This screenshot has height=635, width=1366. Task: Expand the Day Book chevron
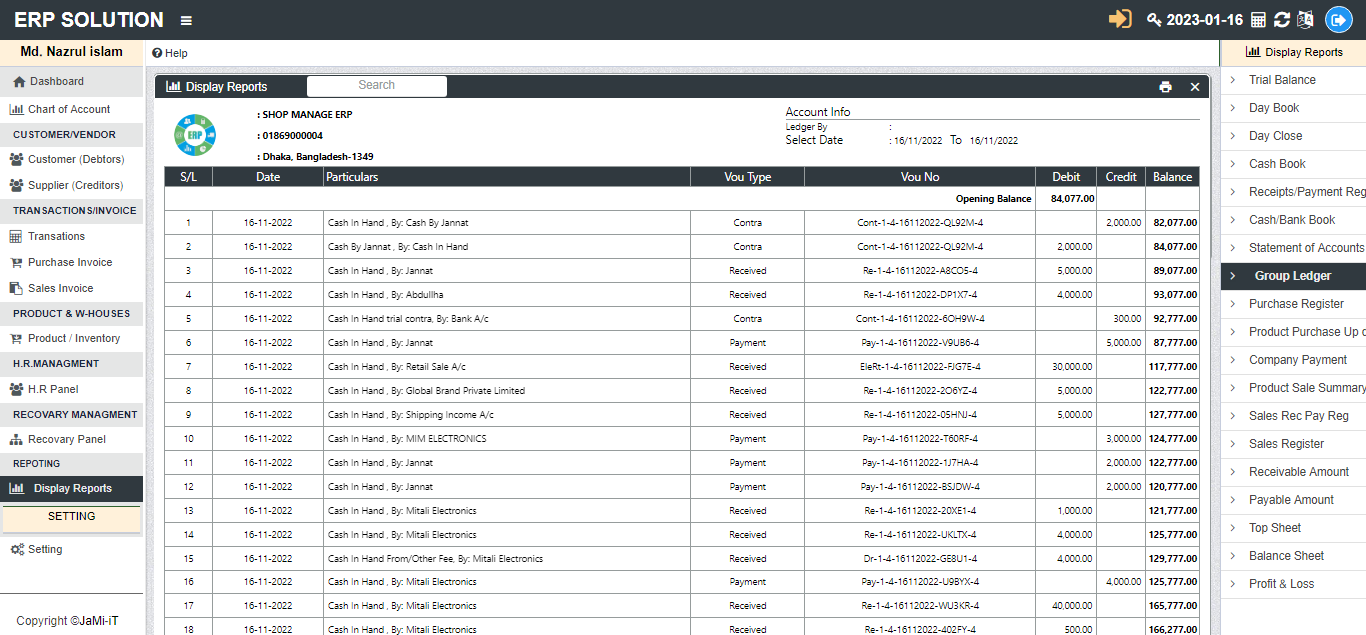click(1232, 108)
